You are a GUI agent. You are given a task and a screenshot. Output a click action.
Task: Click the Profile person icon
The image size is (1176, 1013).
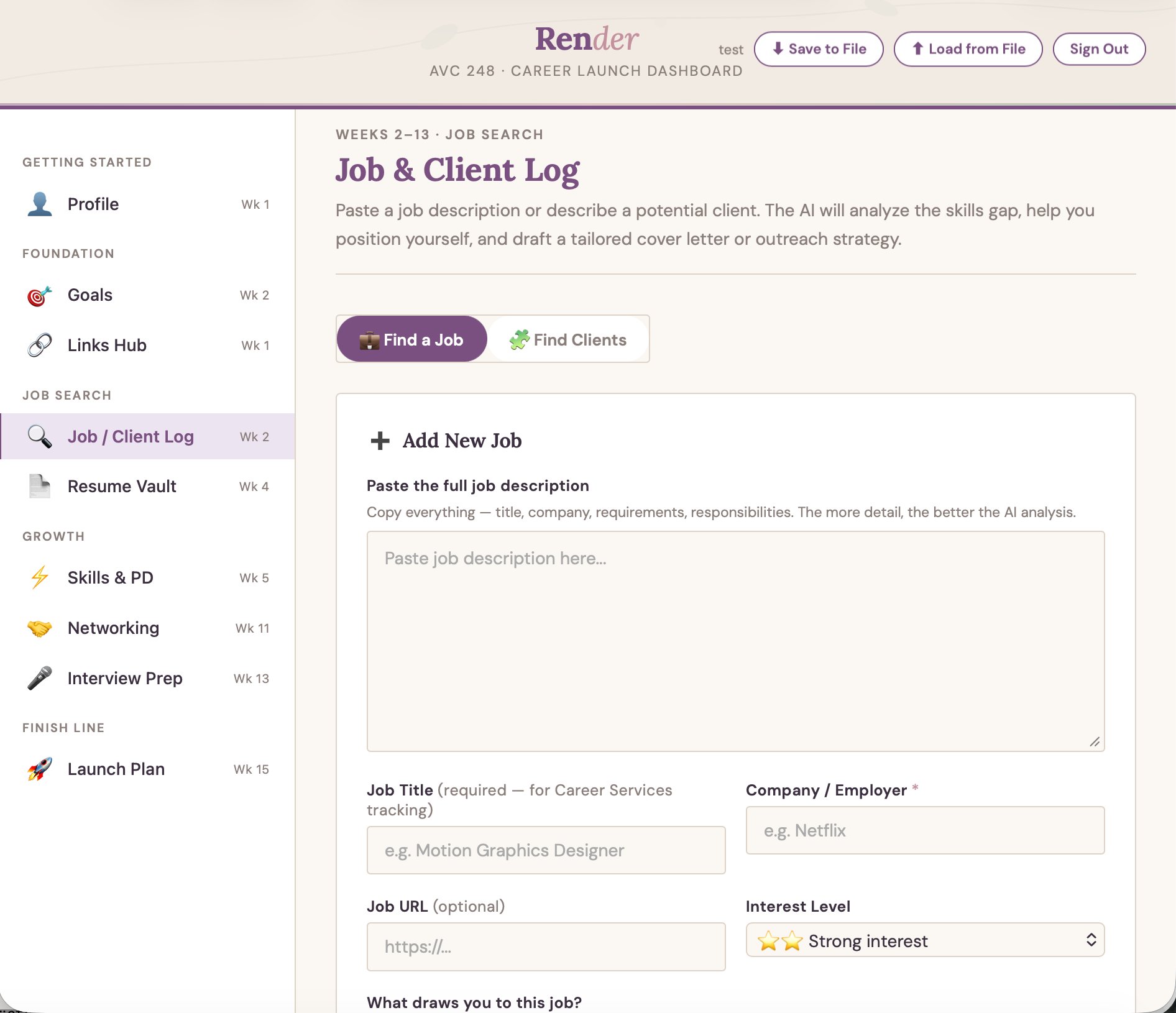40,204
